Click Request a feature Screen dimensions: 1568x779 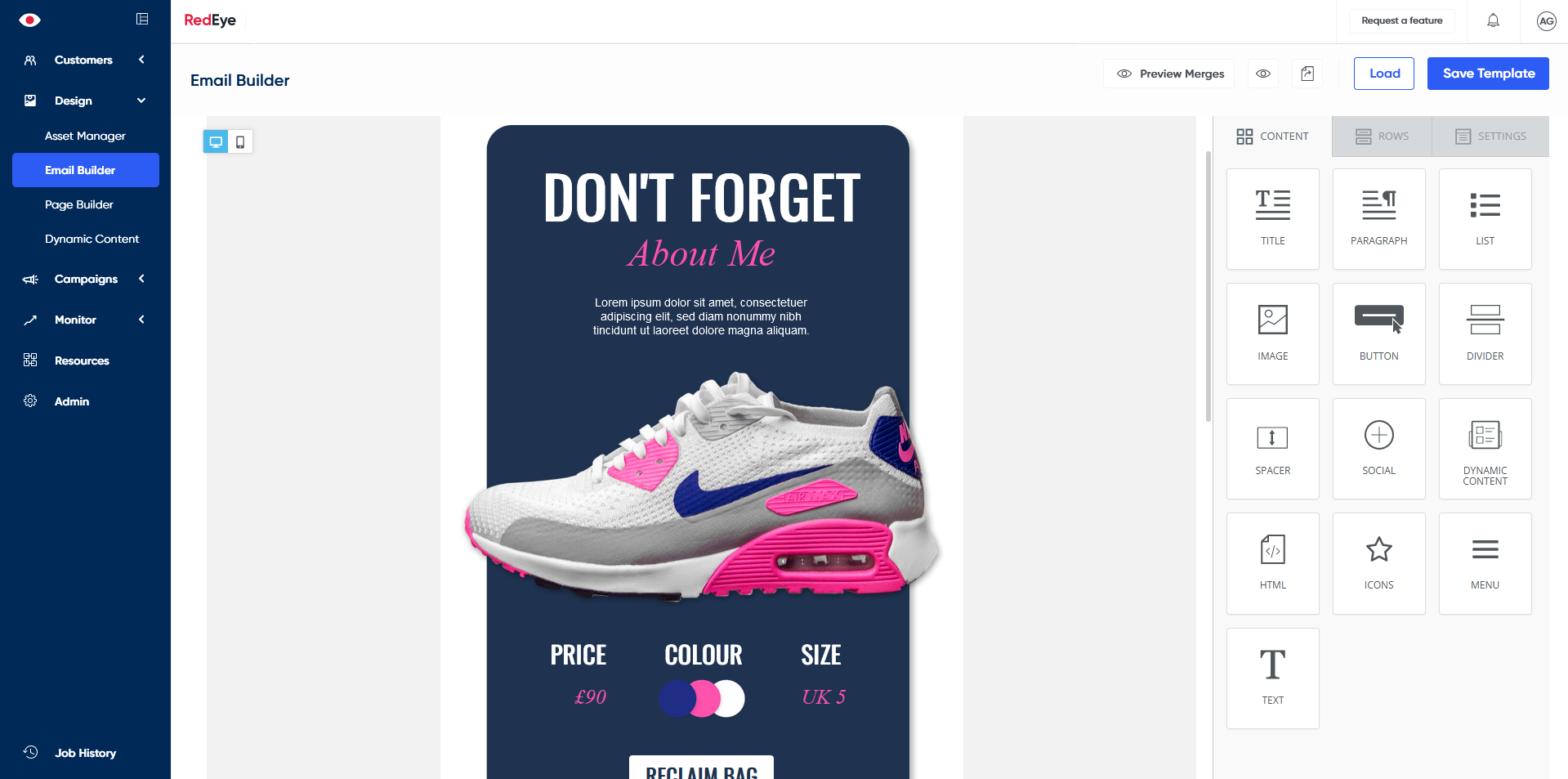(x=1402, y=20)
